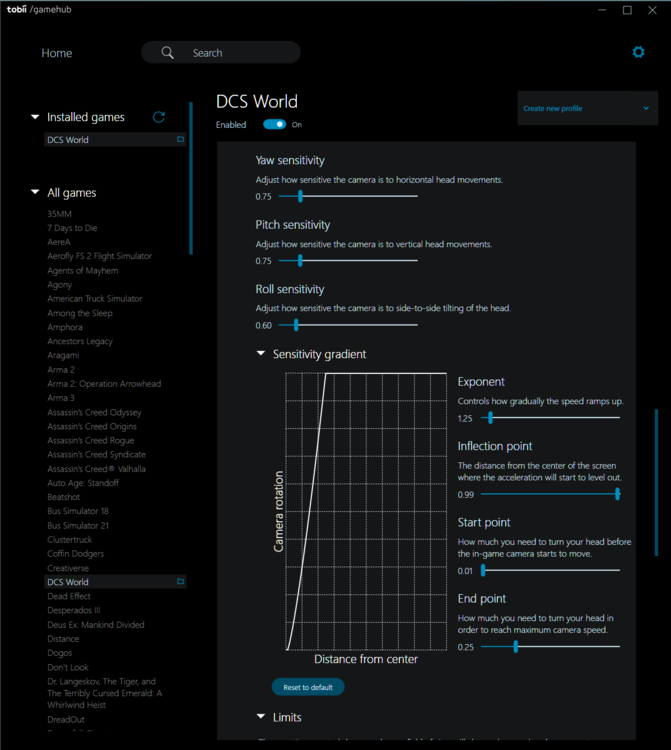Select American Truck Simulator from the list
Image resolution: width=671 pixels, height=750 pixels.
(x=95, y=299)
